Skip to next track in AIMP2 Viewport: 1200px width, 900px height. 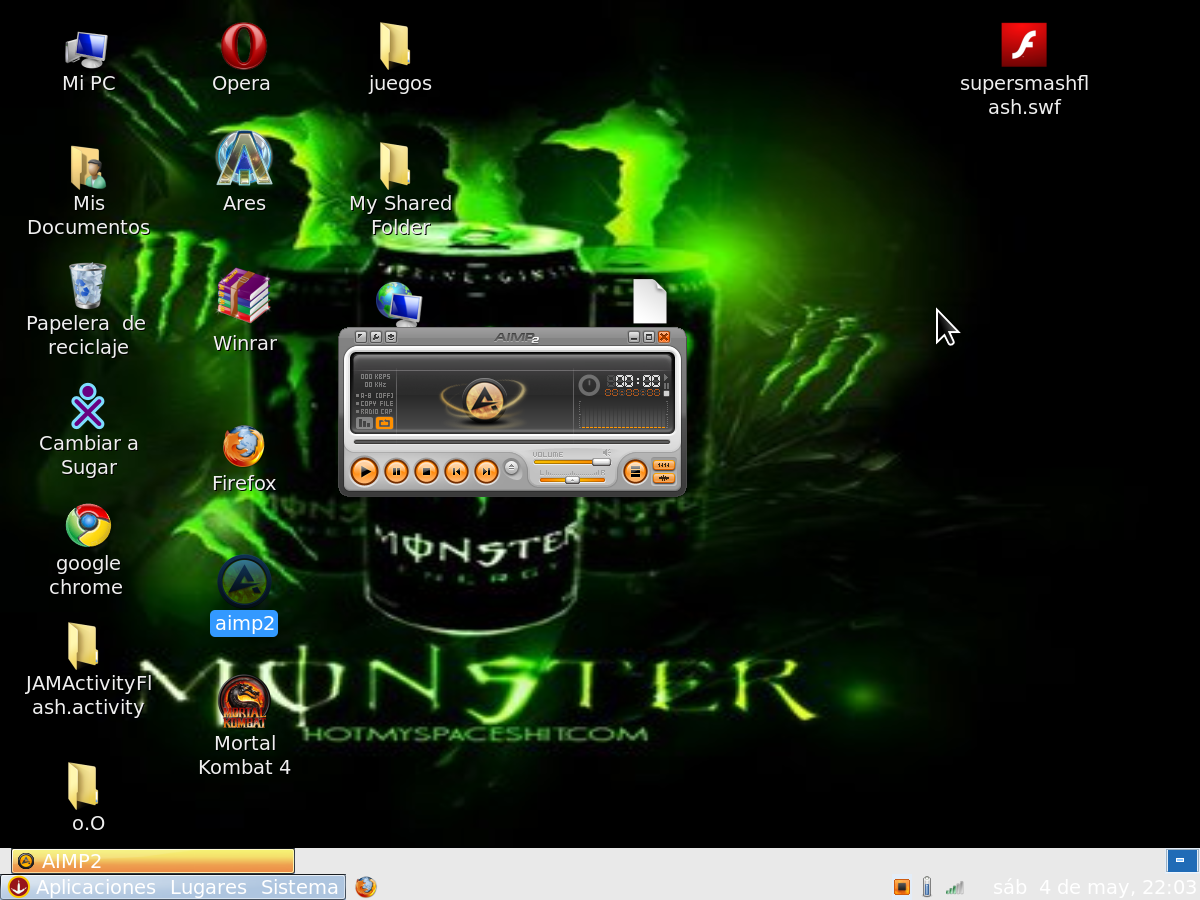point(487,471)
